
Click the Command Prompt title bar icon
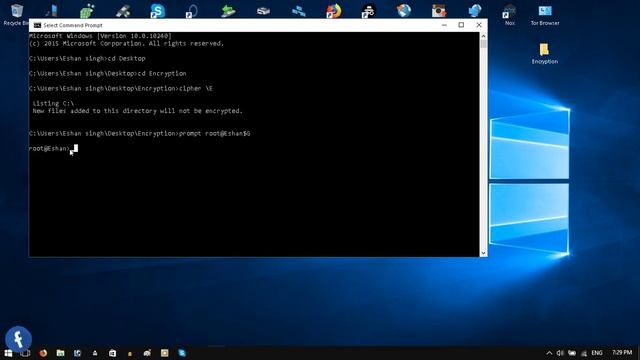37,25
